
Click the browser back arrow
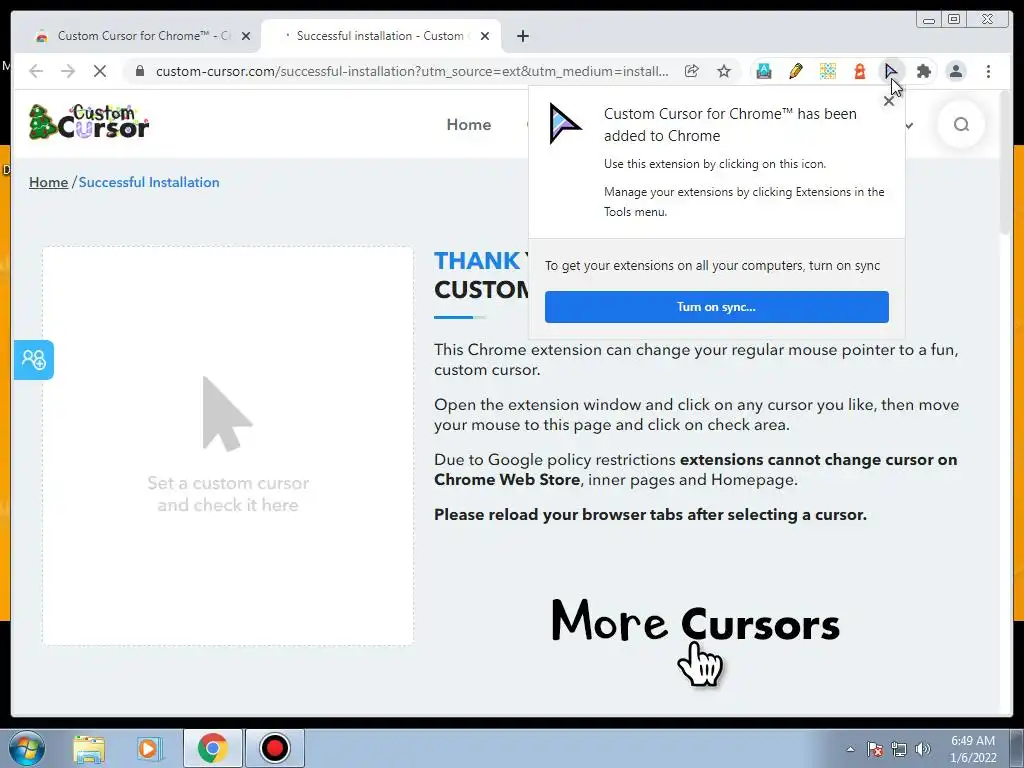pos(36,71)
